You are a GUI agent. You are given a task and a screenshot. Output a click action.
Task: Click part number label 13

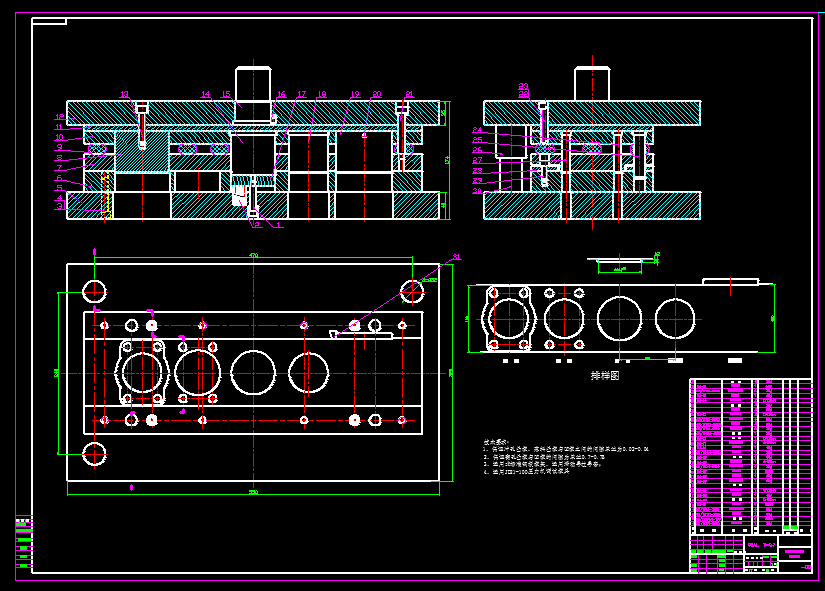coord(124,95)
